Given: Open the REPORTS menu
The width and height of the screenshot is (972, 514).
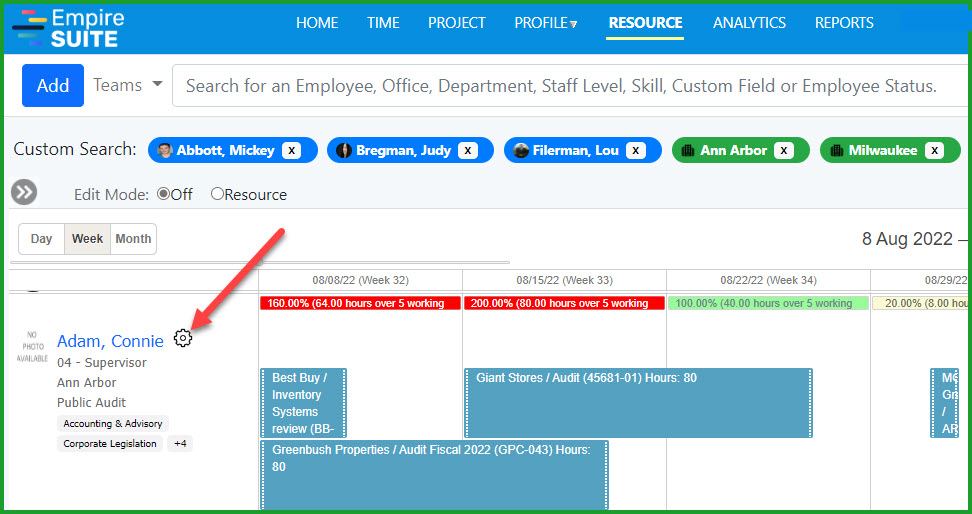Looking at the screenshot, I should (844, 23).
